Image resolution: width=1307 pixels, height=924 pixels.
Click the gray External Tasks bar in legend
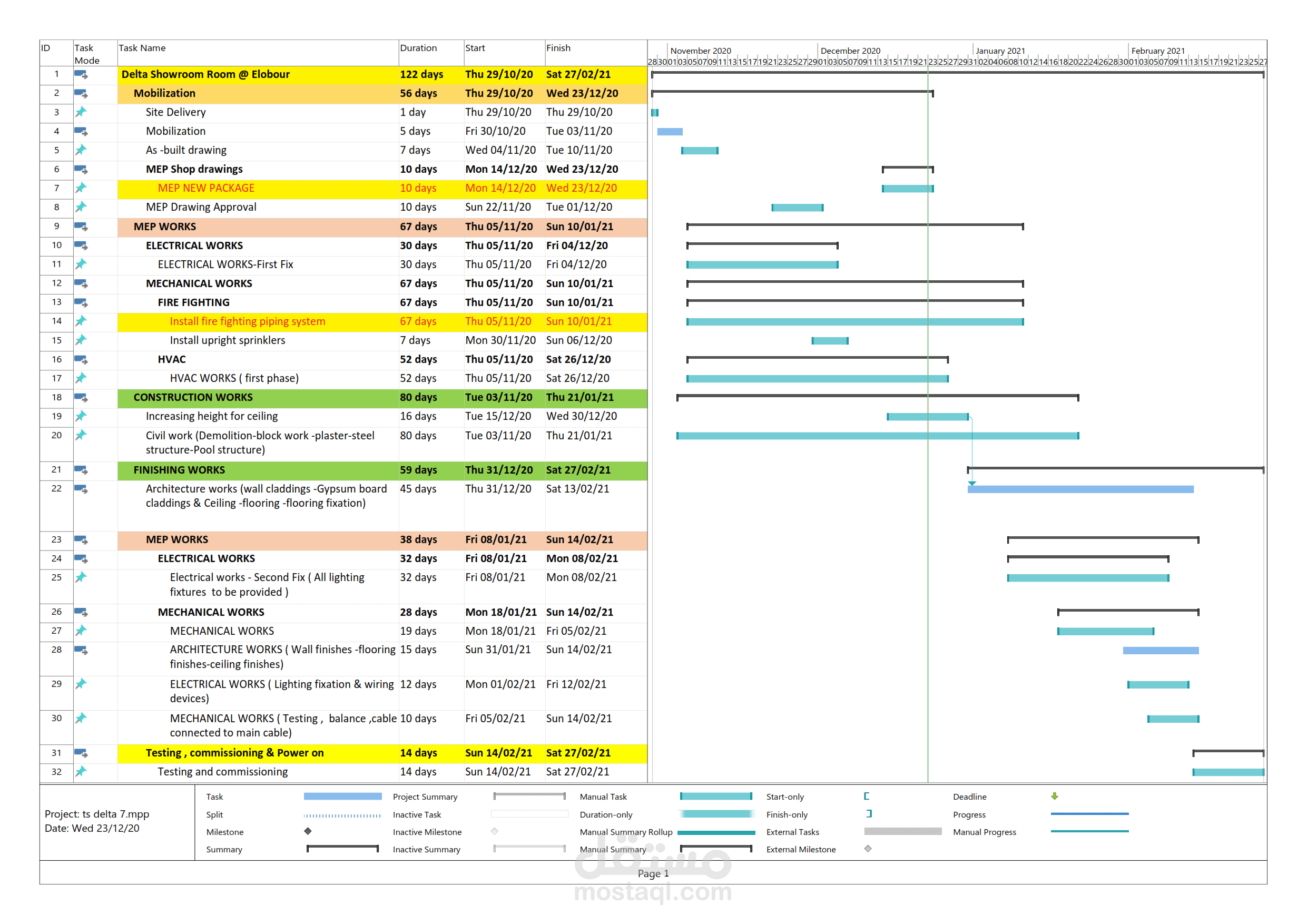pos(903,831)
